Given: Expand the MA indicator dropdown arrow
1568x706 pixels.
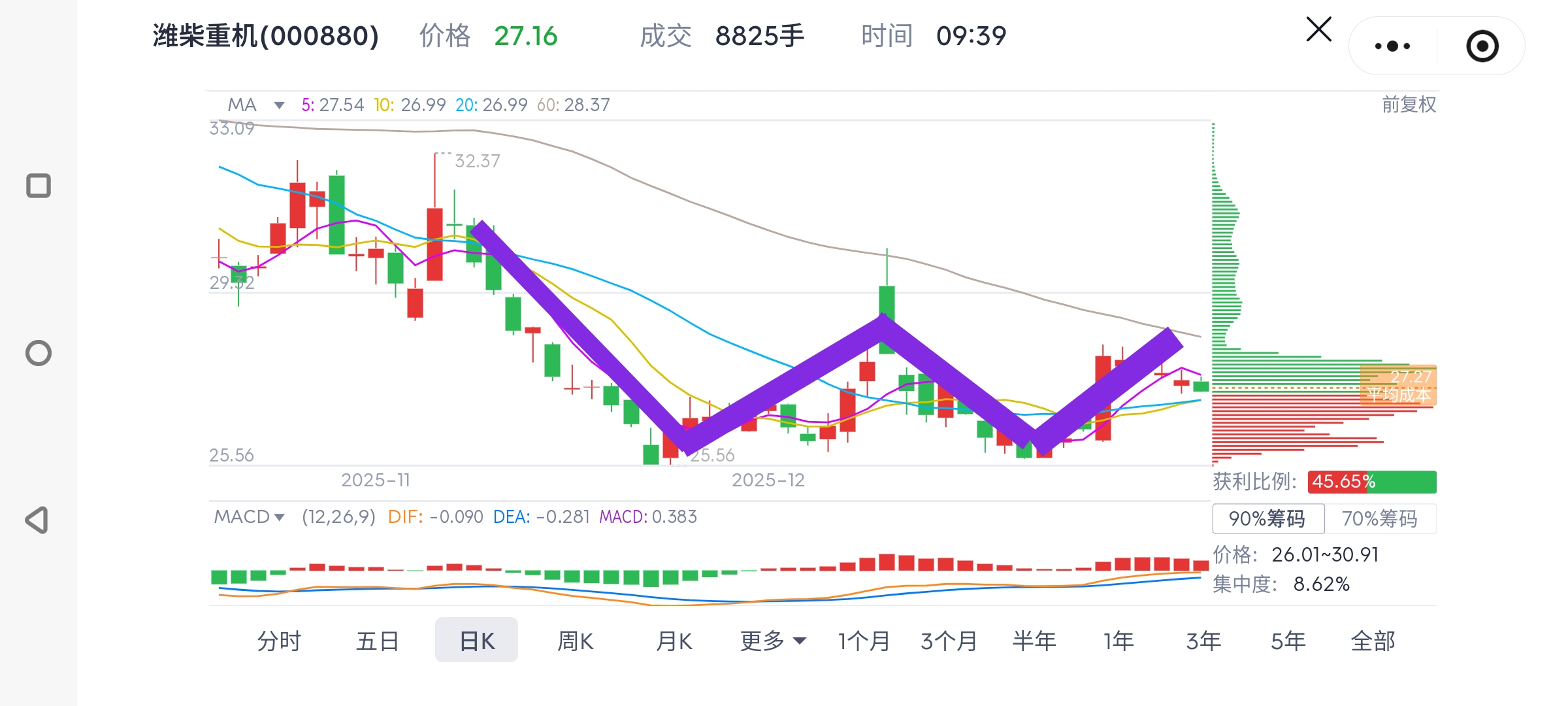Looking at the screenshot, I should 279,105.
